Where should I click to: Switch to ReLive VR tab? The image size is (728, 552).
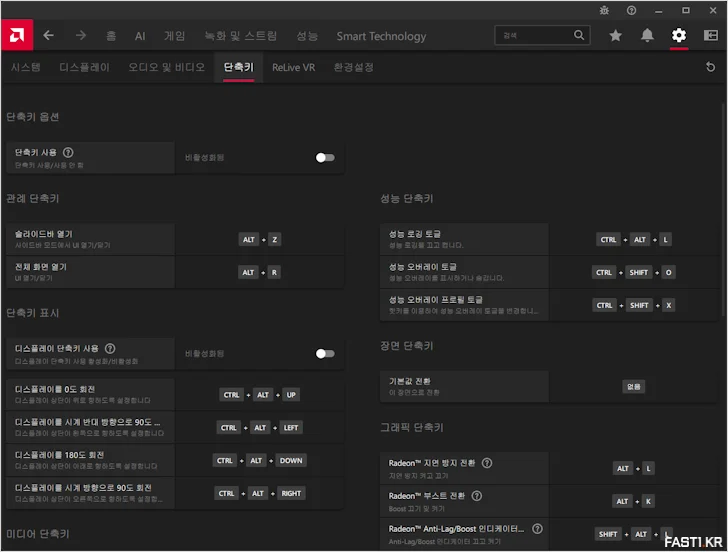293,68
